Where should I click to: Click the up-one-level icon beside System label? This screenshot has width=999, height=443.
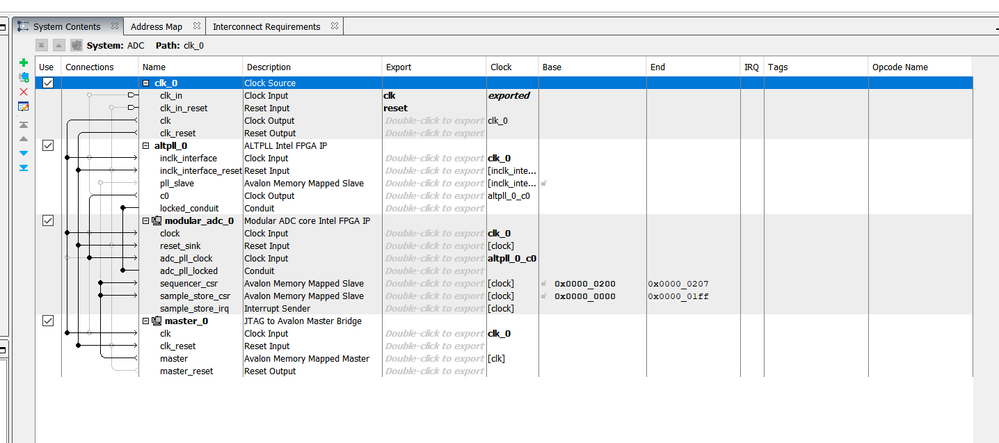click(59, 45)
